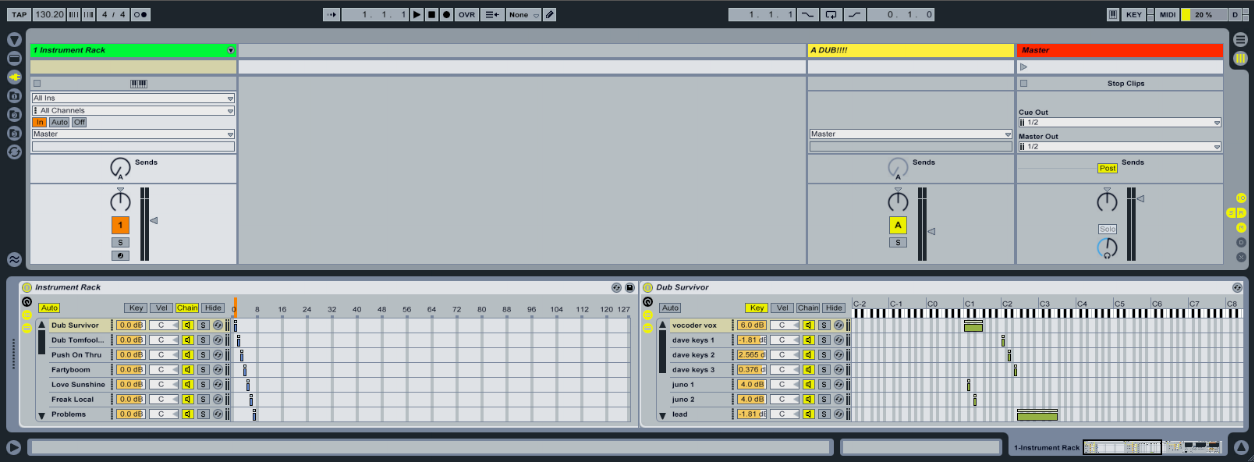Viewport: 1254px width, 462px height.
Task: Show Key zone editor in Instrument Rack
Action: pyautogui.click(x=135, y=308)
